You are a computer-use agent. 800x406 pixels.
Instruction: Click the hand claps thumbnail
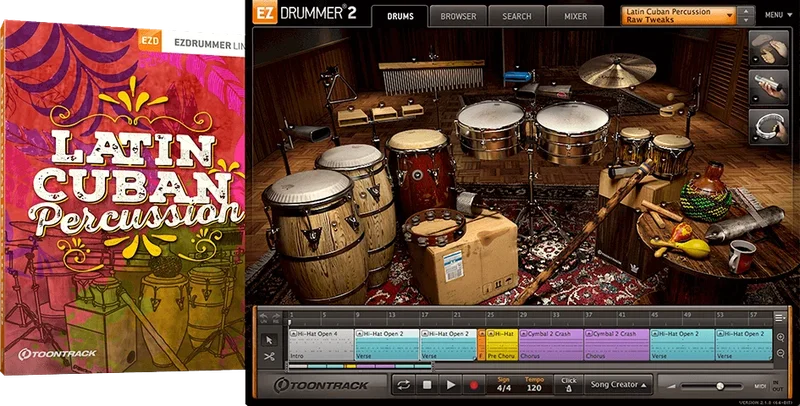768,47
